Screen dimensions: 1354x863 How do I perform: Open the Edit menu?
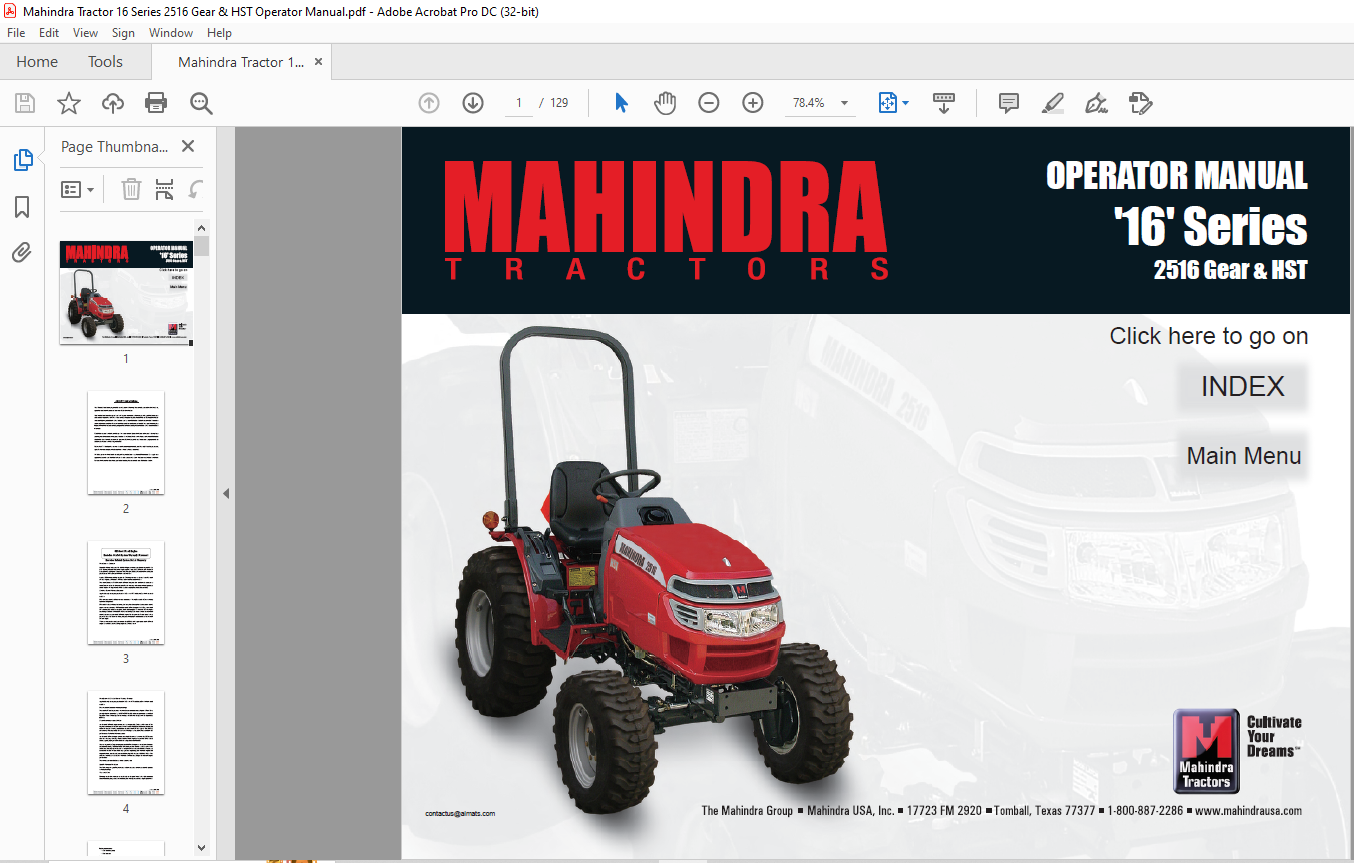tap(49, 33)
